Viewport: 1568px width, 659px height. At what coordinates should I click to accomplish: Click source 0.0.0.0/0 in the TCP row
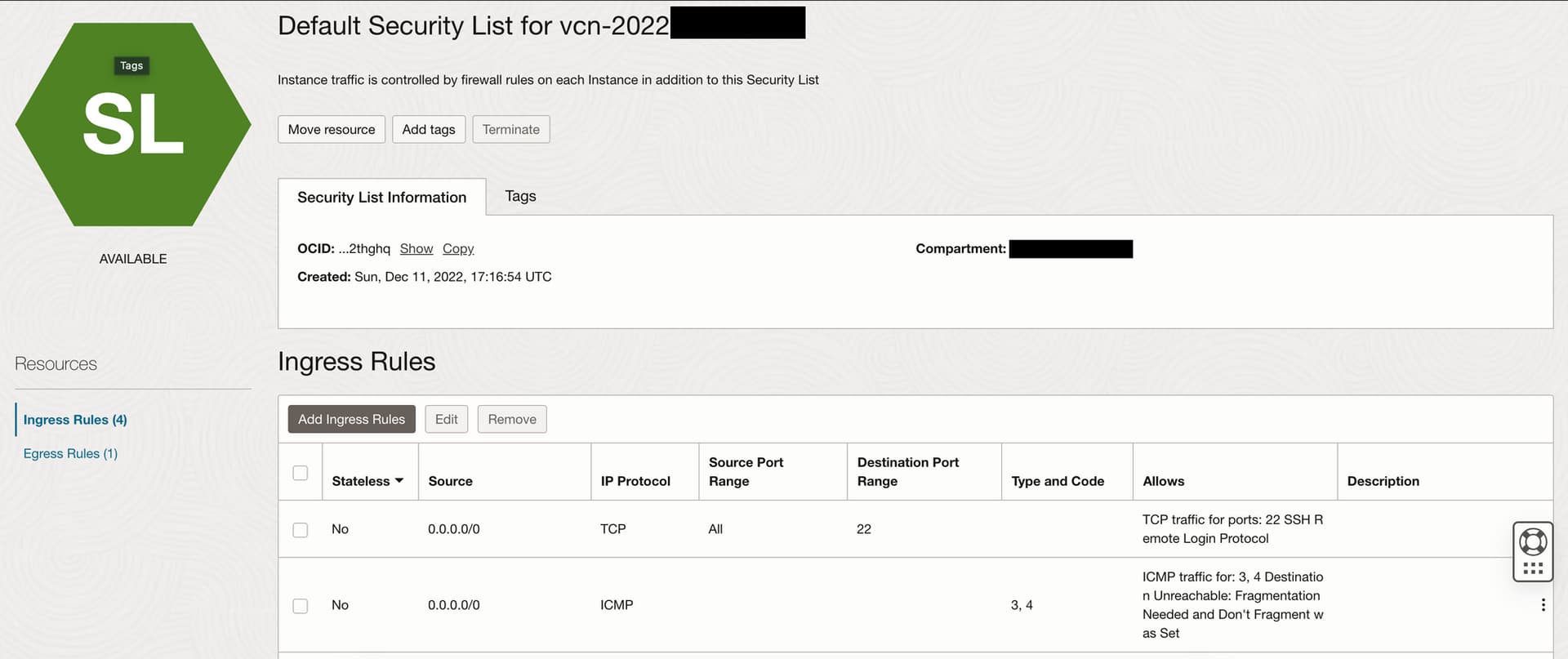pyautogui.click(x=454, y=529)
